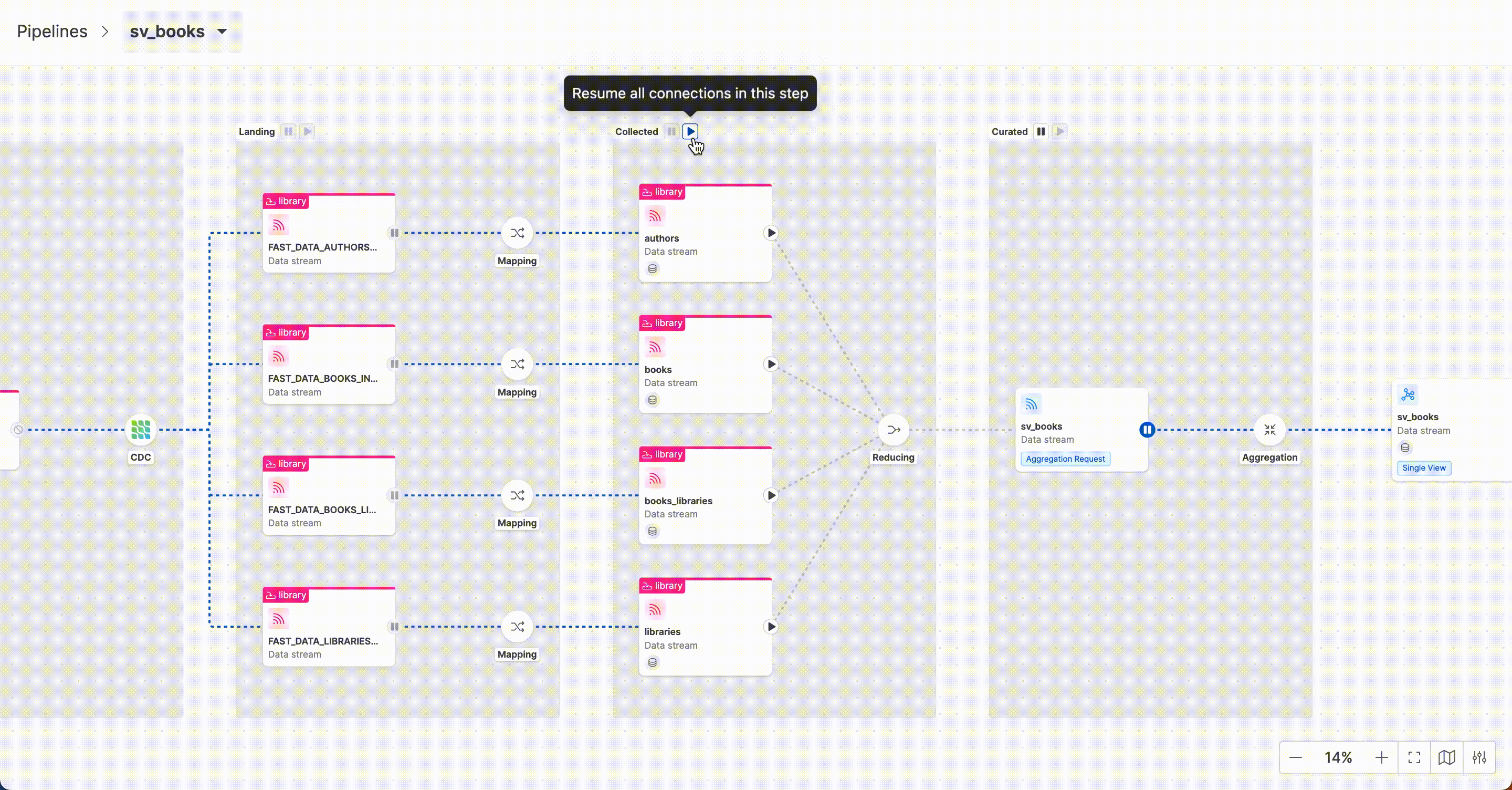Open Mapping node for FAST_DATA_AUTHORS stream
Viewport: 1512px width, 790px height.
point(517,233)
